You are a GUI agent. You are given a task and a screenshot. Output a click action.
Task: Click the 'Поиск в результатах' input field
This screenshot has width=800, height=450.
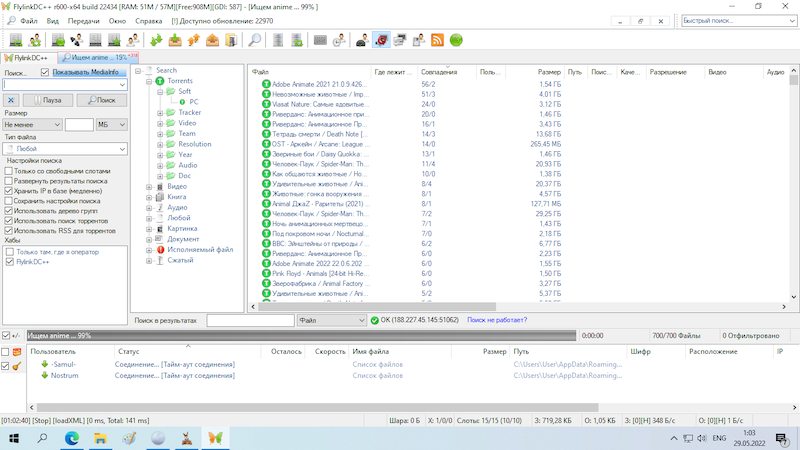coord(249,320)
